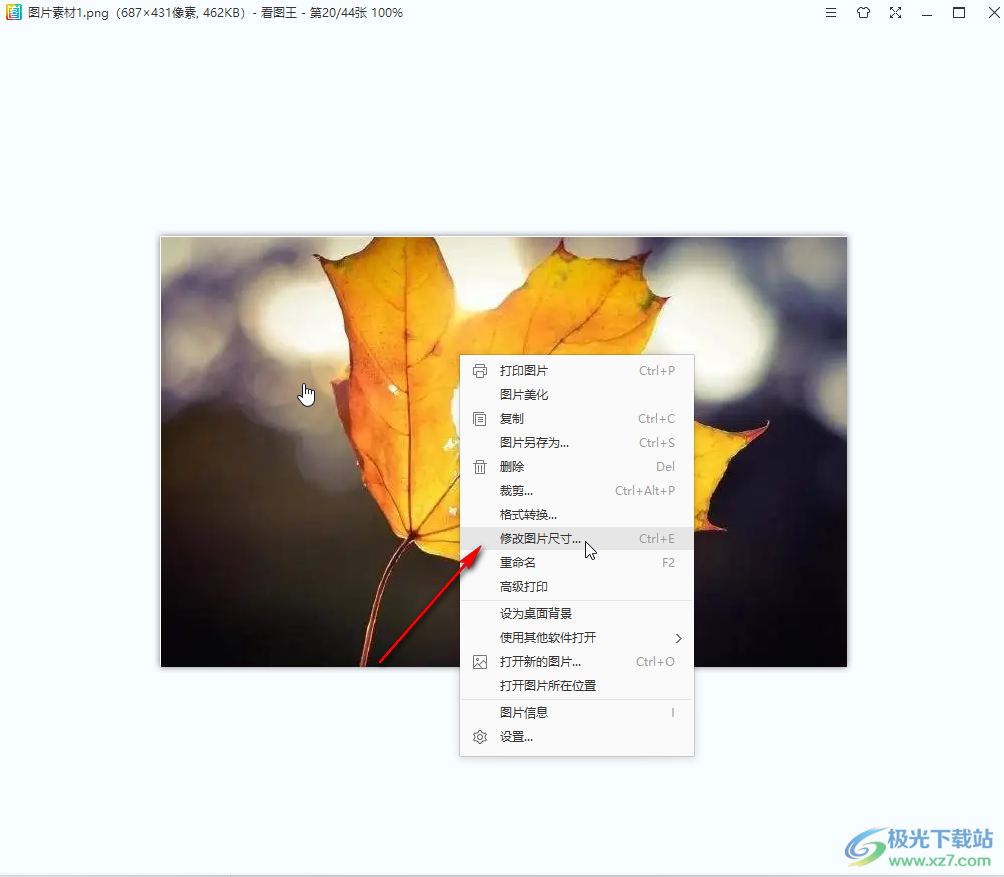Open 图片信息 from the context menu
Screen dimensions: 1004x877
click(x=576, y=712)
